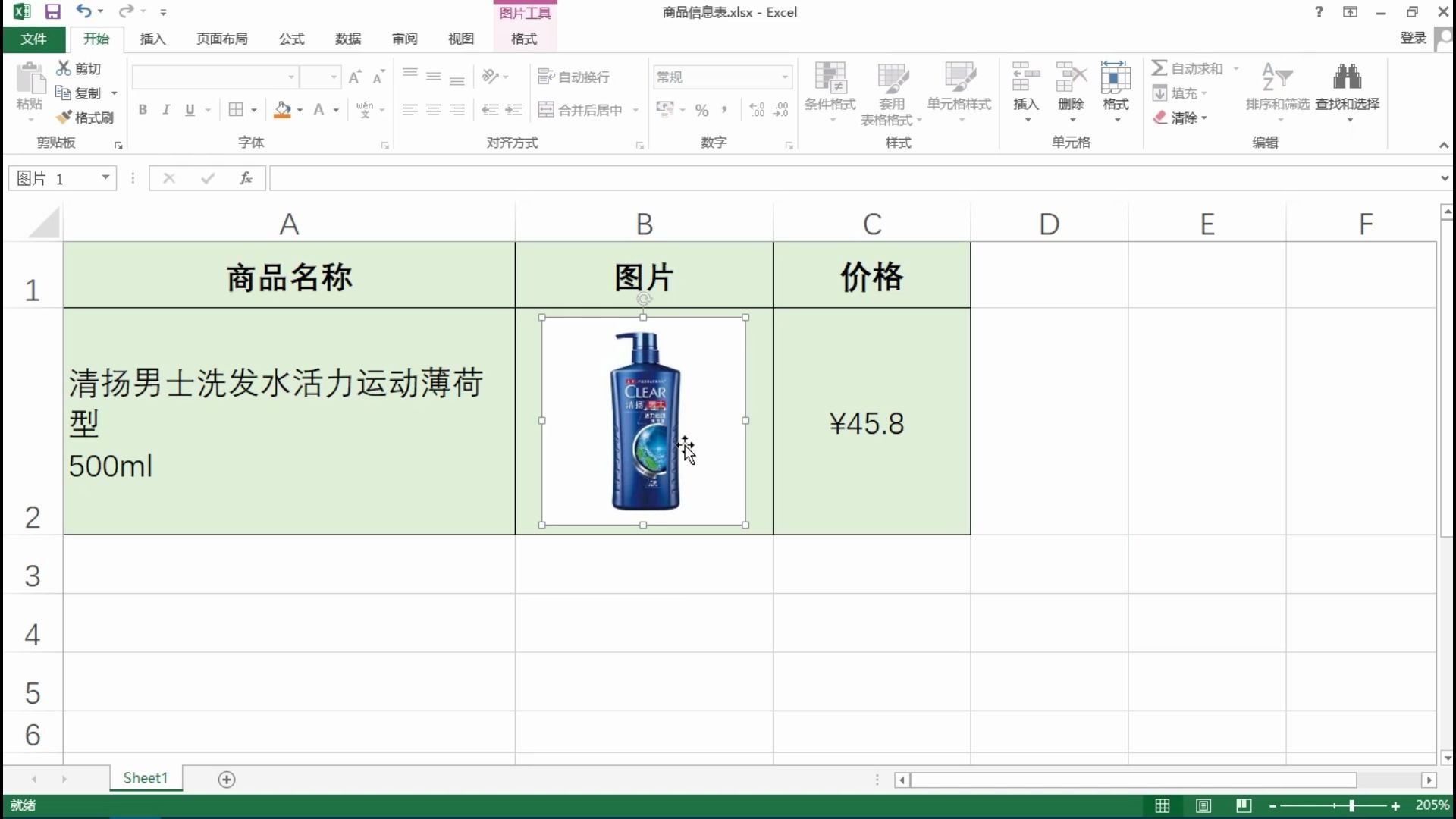Open the Name Box dropdown arrow

coord(105,178)
